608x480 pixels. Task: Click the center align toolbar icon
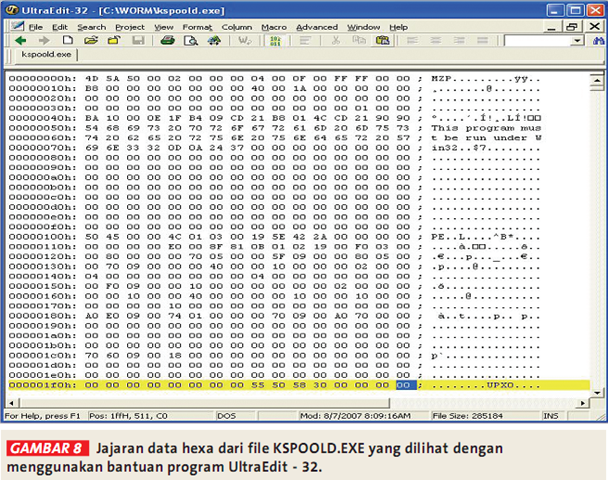(436, 40)
